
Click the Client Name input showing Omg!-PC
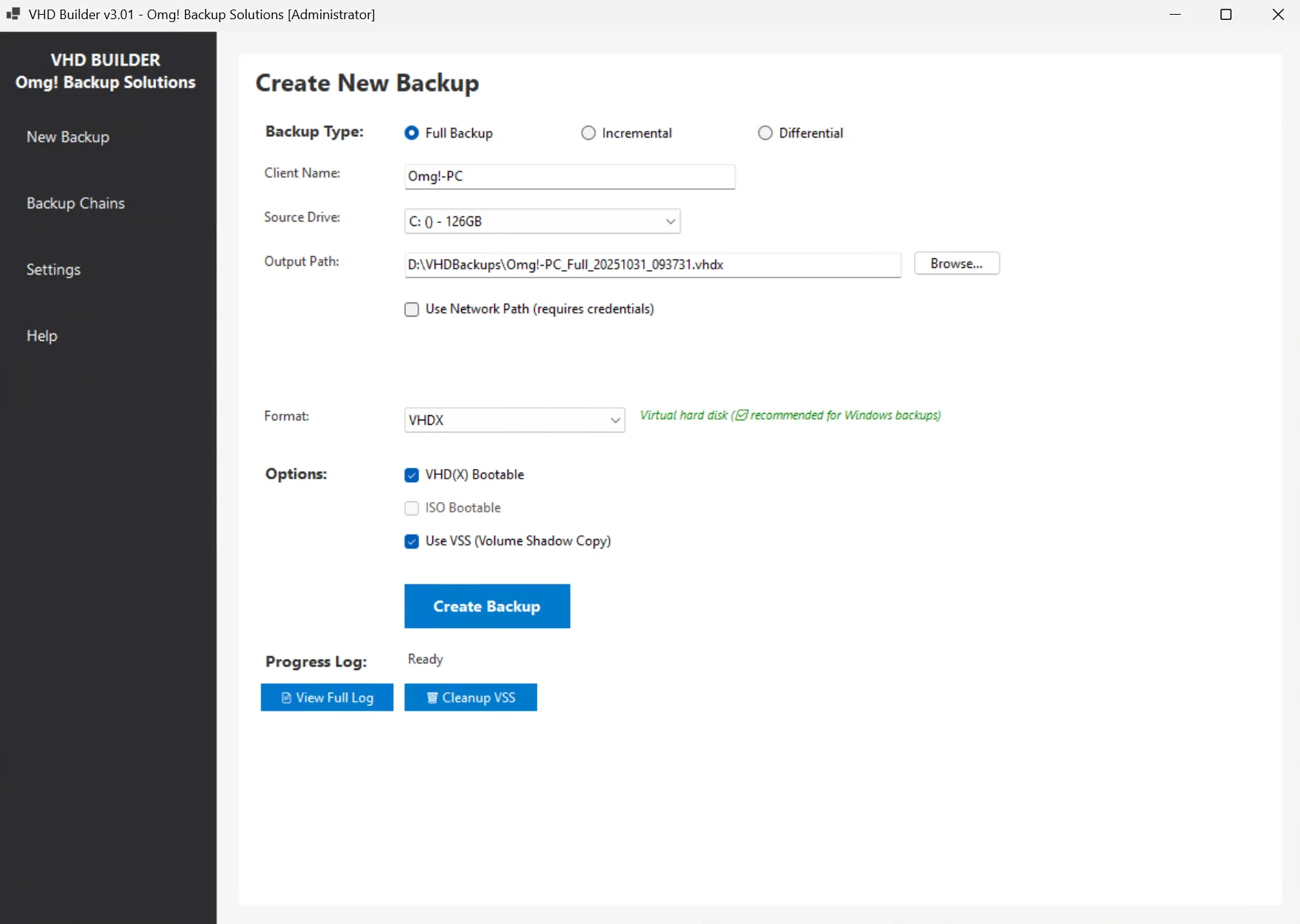pos(569,177)
